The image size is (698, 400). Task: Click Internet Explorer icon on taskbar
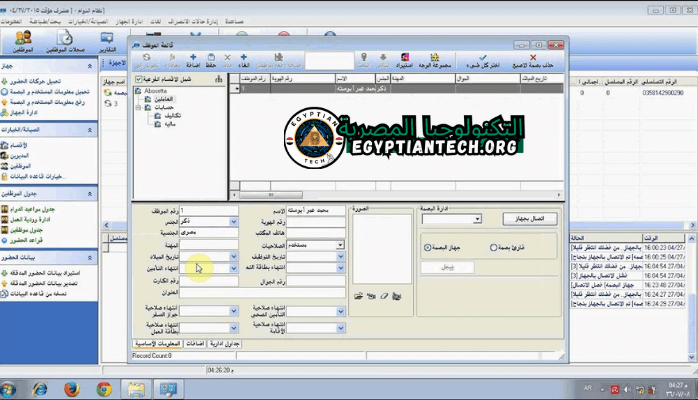pos(40,389)
